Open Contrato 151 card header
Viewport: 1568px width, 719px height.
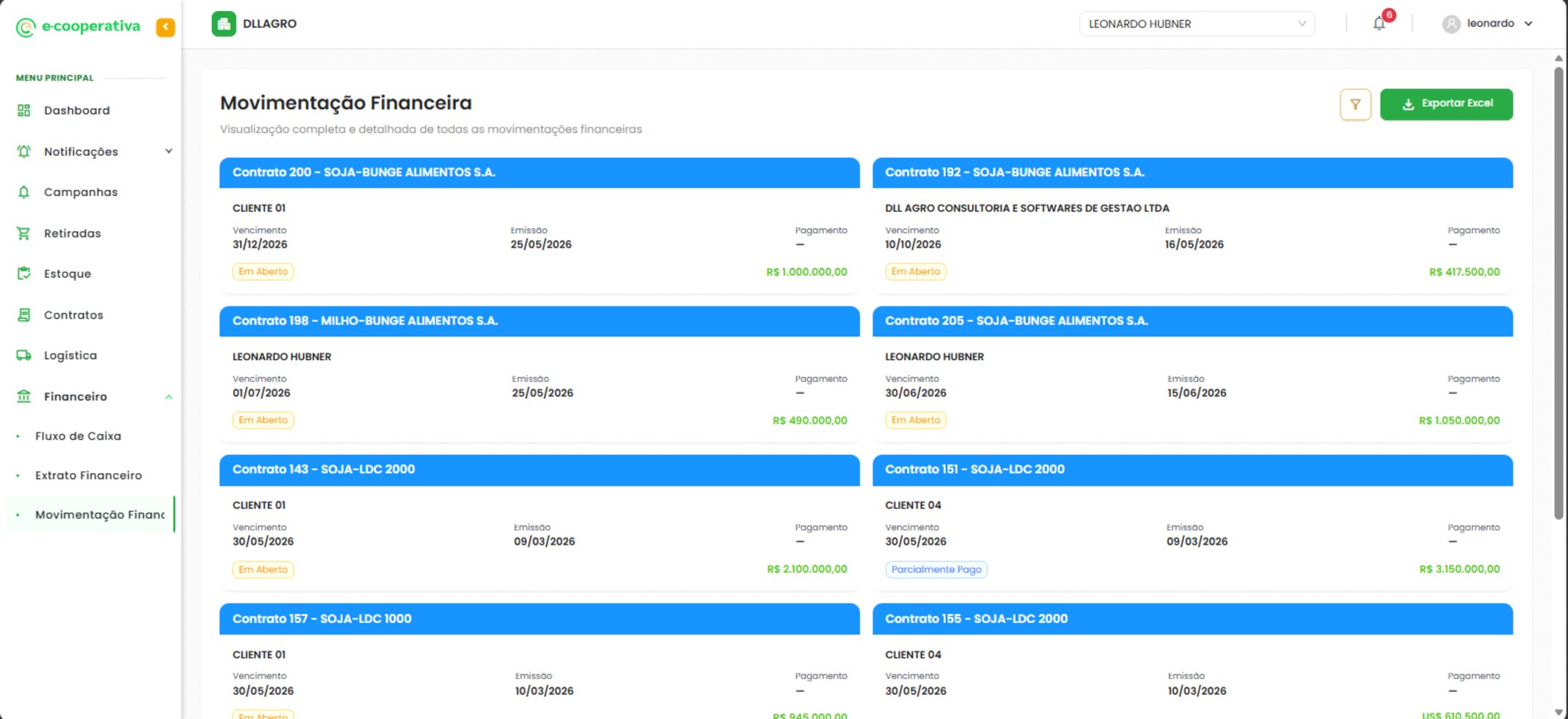coord(1192,470)
